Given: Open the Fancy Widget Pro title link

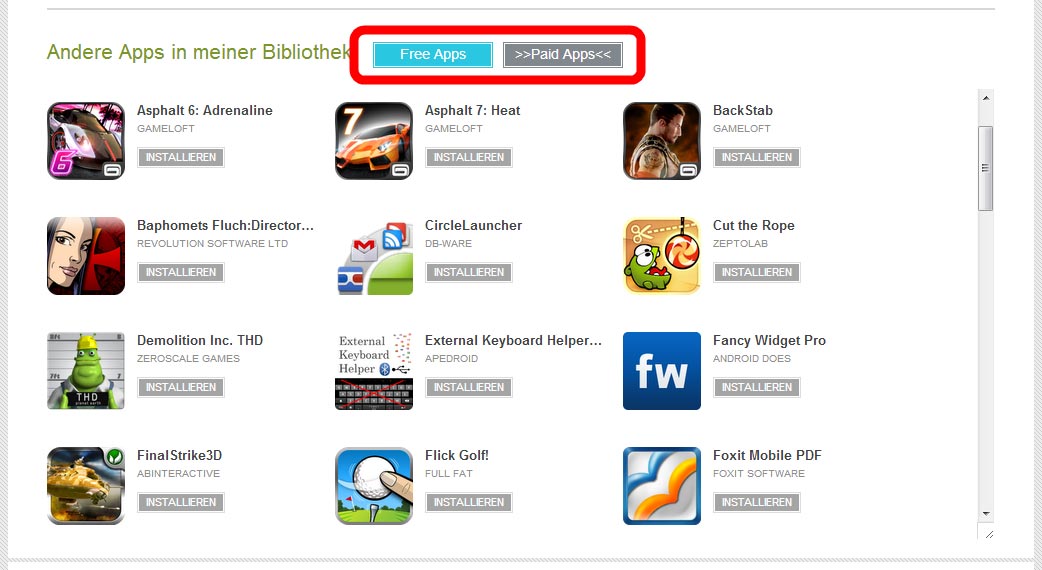Looking at the screenshot, I should pos(770,340).
